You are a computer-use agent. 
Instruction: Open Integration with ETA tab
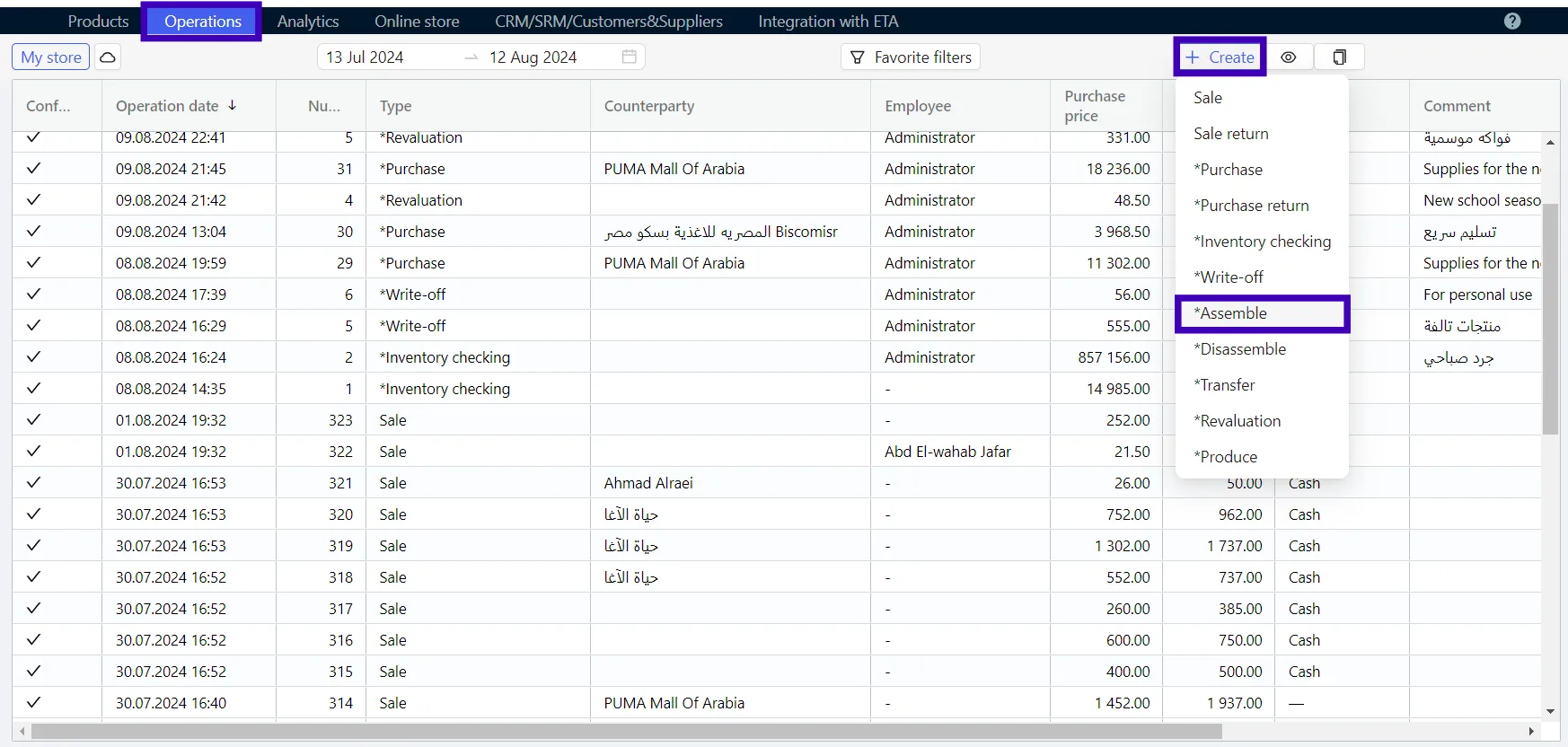point(828,22)
